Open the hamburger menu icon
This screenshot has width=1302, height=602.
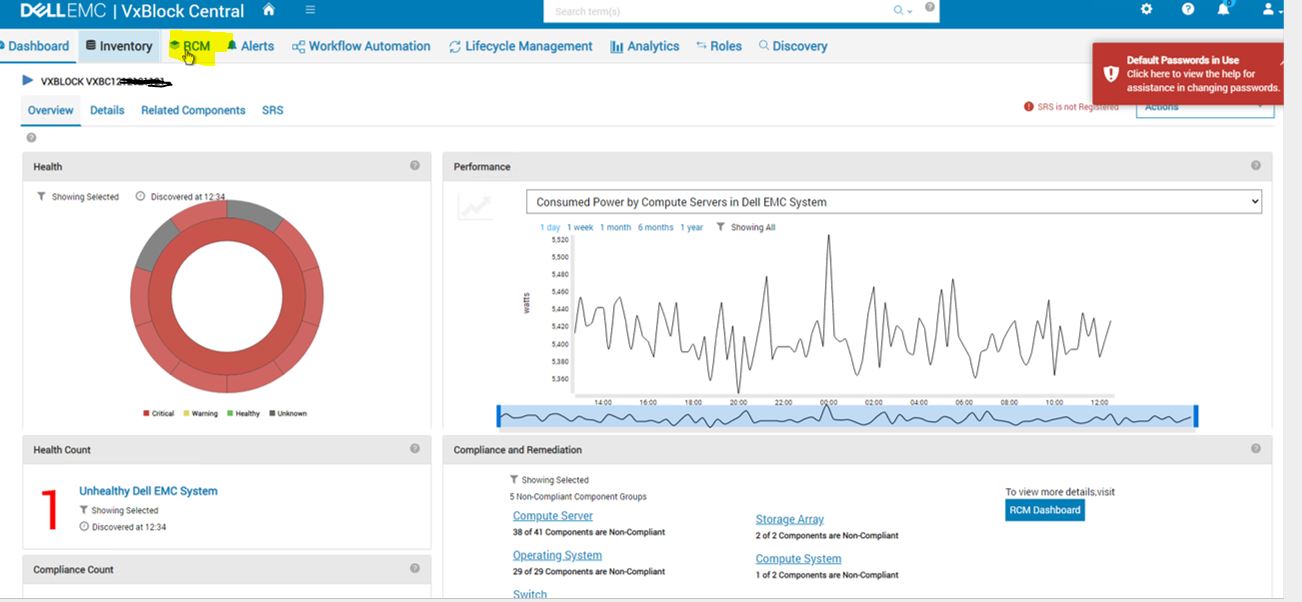[x=310, y=10]
